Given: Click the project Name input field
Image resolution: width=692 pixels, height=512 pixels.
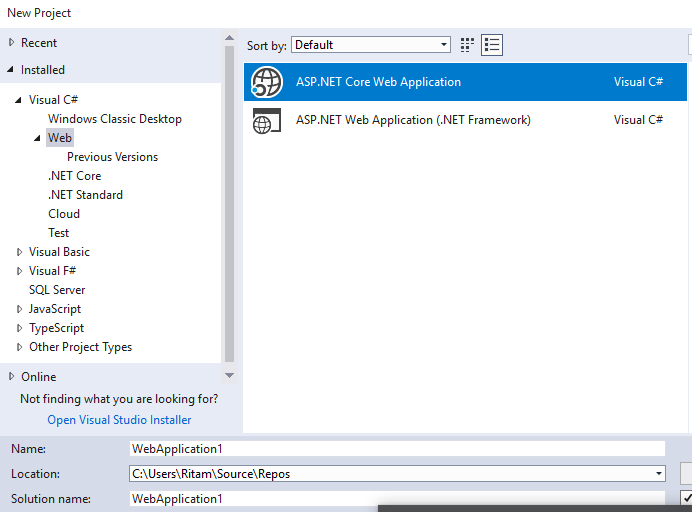Looking at the screenshot, I should tap(397, 449).
